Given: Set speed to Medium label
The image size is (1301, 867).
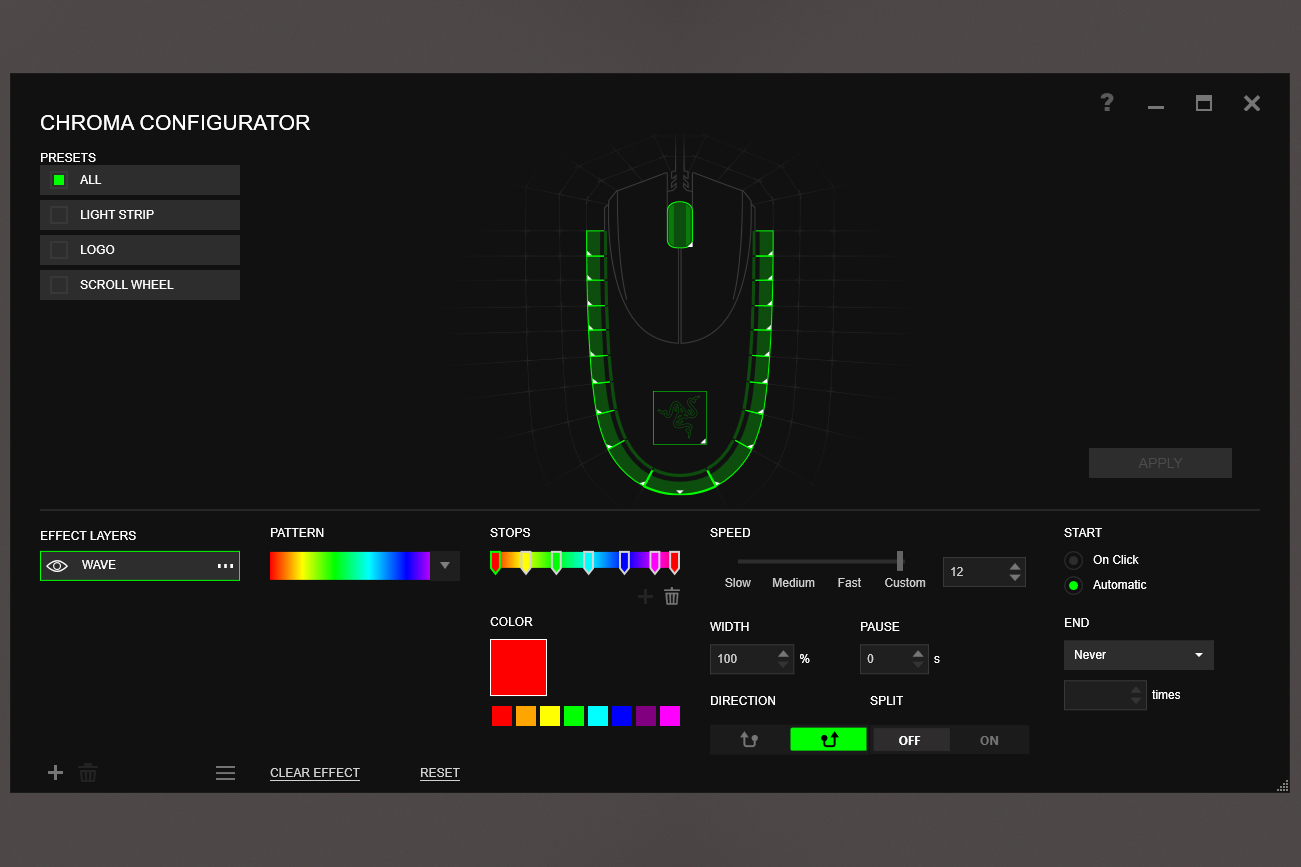Looking at the screenshot, I should 793,583.
